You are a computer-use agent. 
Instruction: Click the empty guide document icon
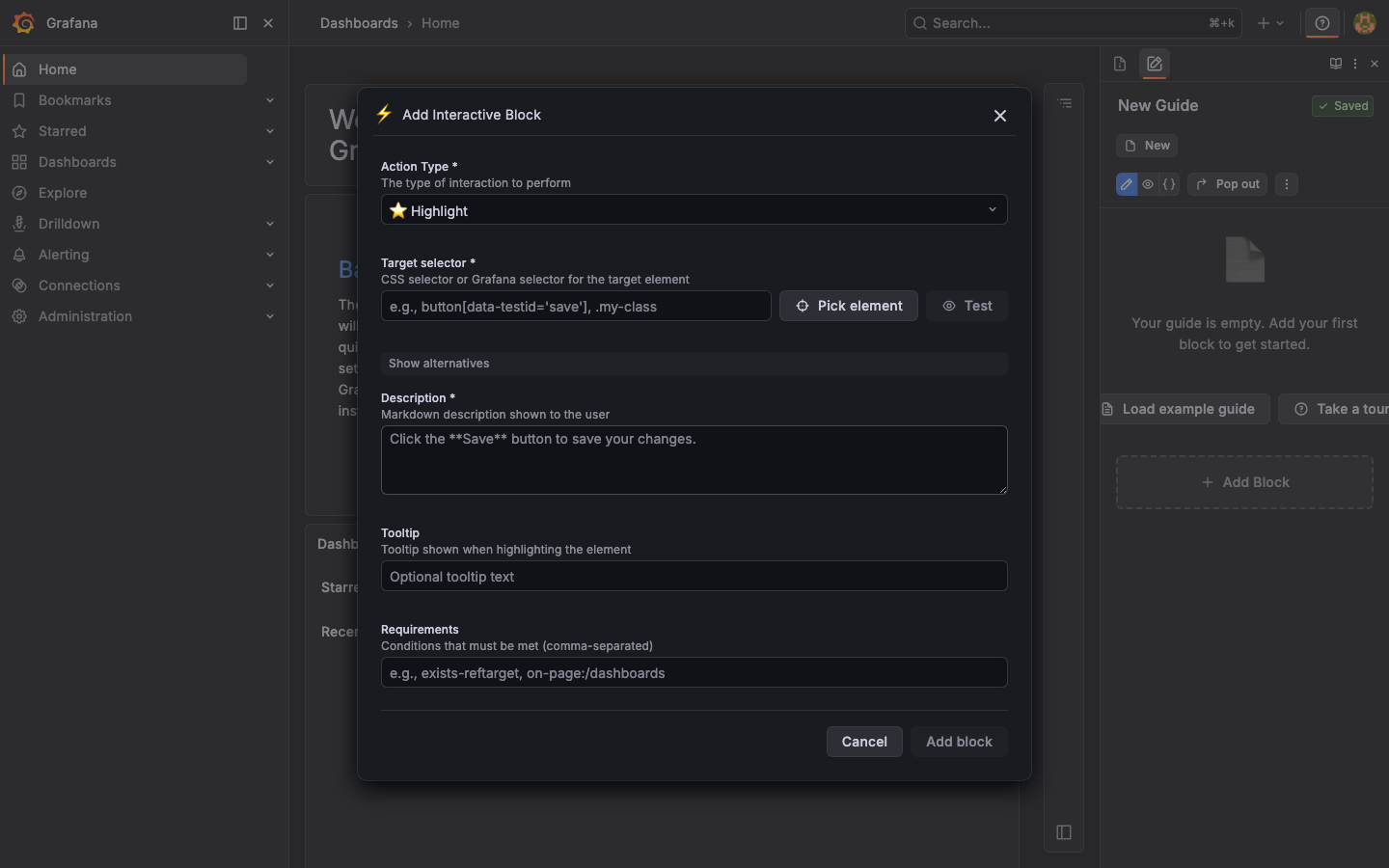coord(1244,259)
